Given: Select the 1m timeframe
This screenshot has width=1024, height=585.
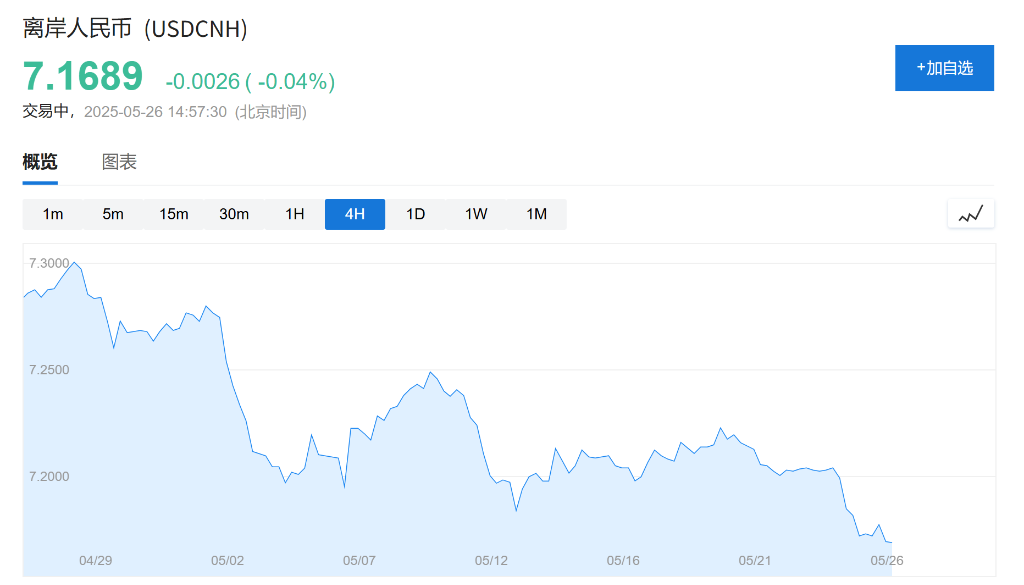Looking at the screenshot, I should 53,214.
